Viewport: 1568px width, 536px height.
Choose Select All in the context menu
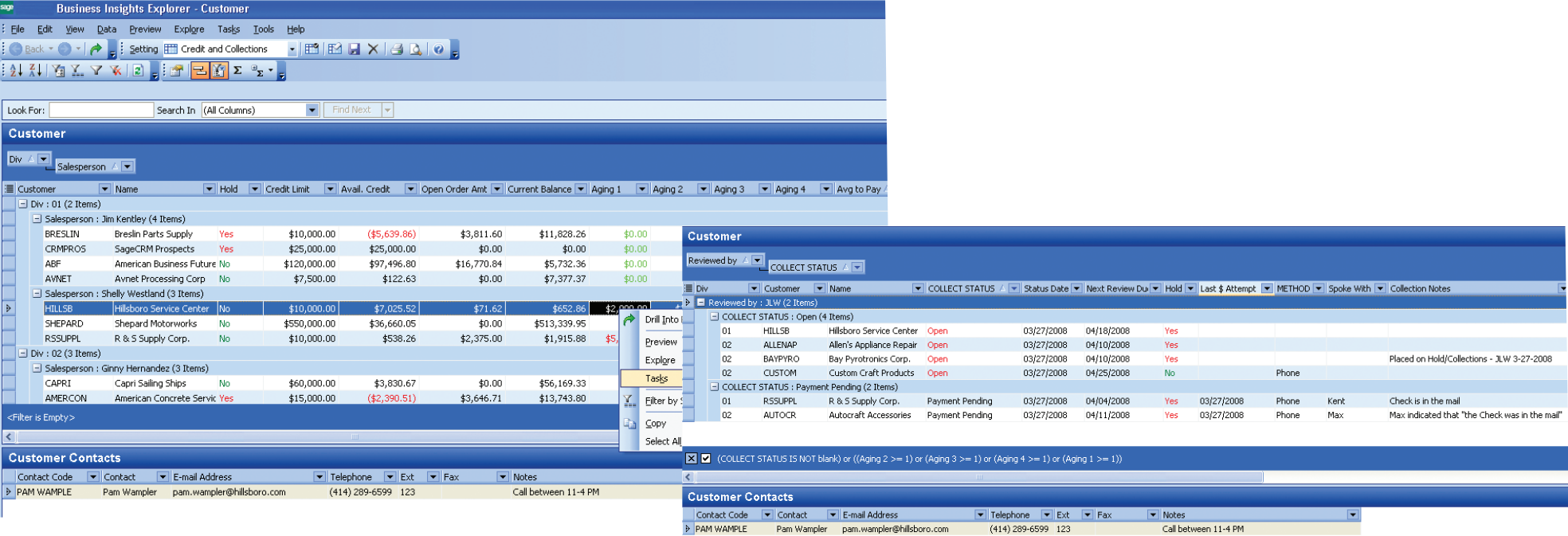(x=663, y=441)
